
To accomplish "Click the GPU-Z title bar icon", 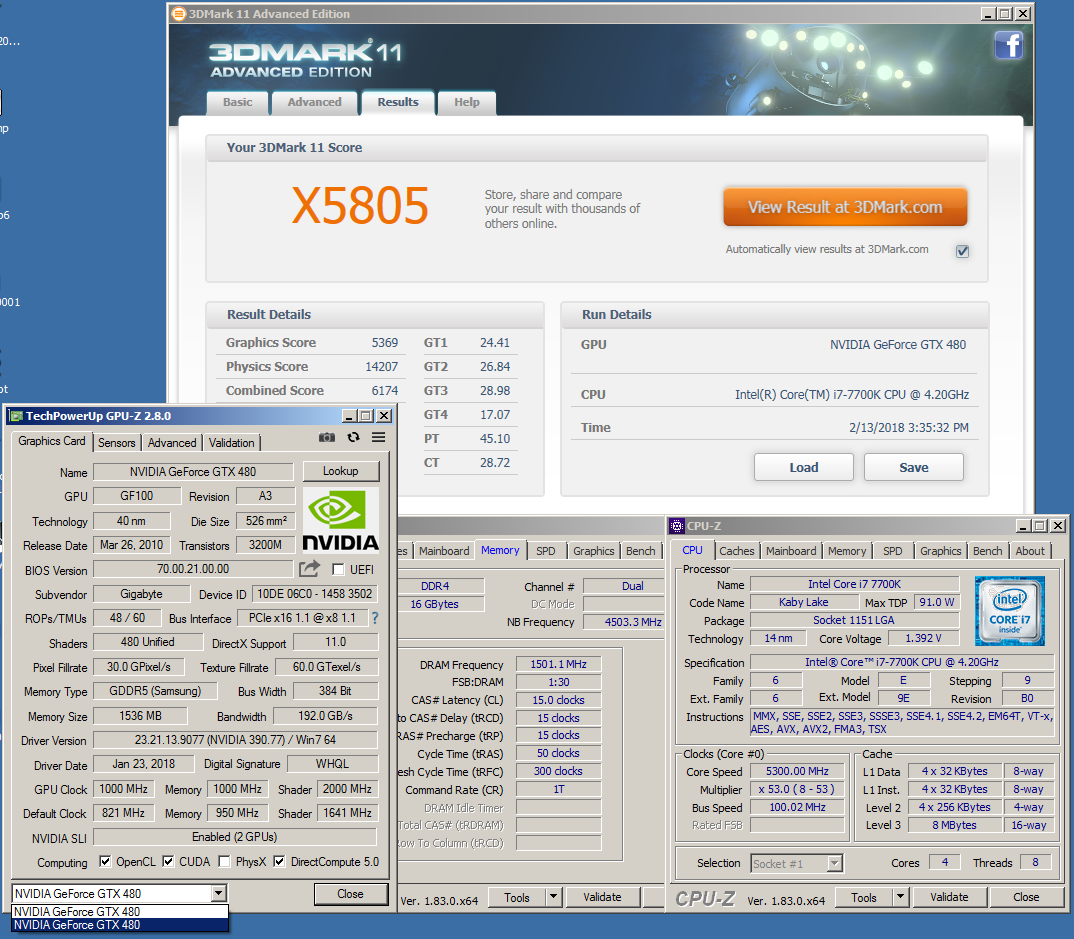I will tap(16, 416).
